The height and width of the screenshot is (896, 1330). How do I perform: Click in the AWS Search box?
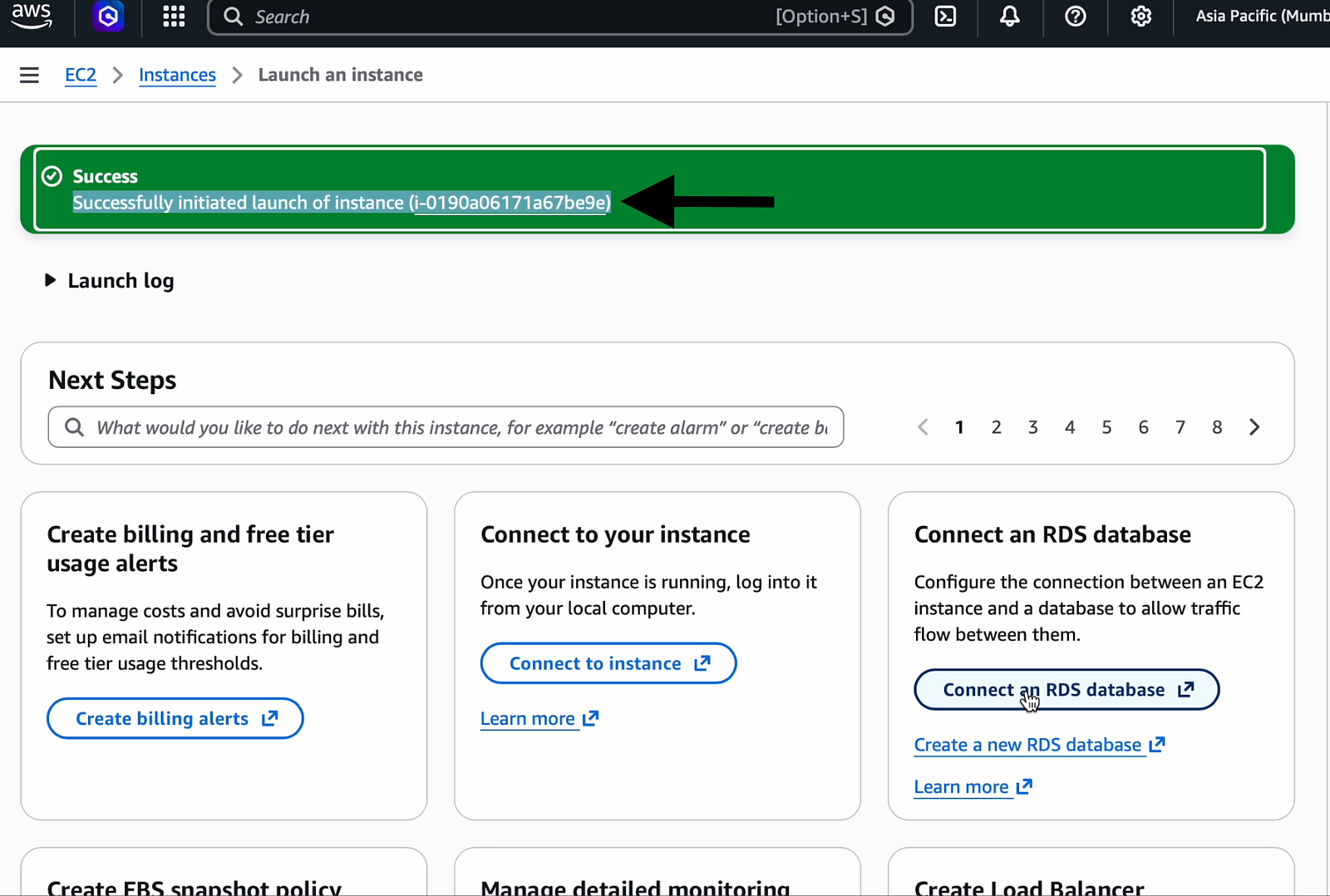coord(560,17)
